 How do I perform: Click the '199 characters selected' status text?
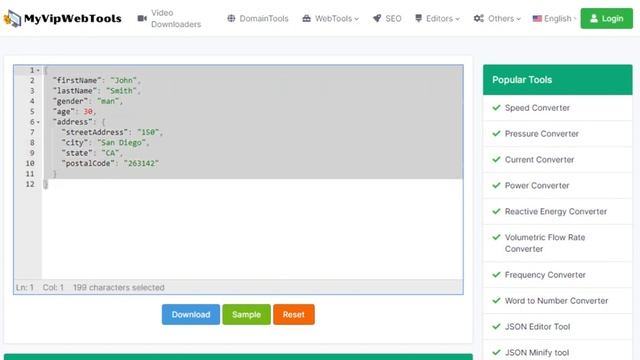point(119,287)
